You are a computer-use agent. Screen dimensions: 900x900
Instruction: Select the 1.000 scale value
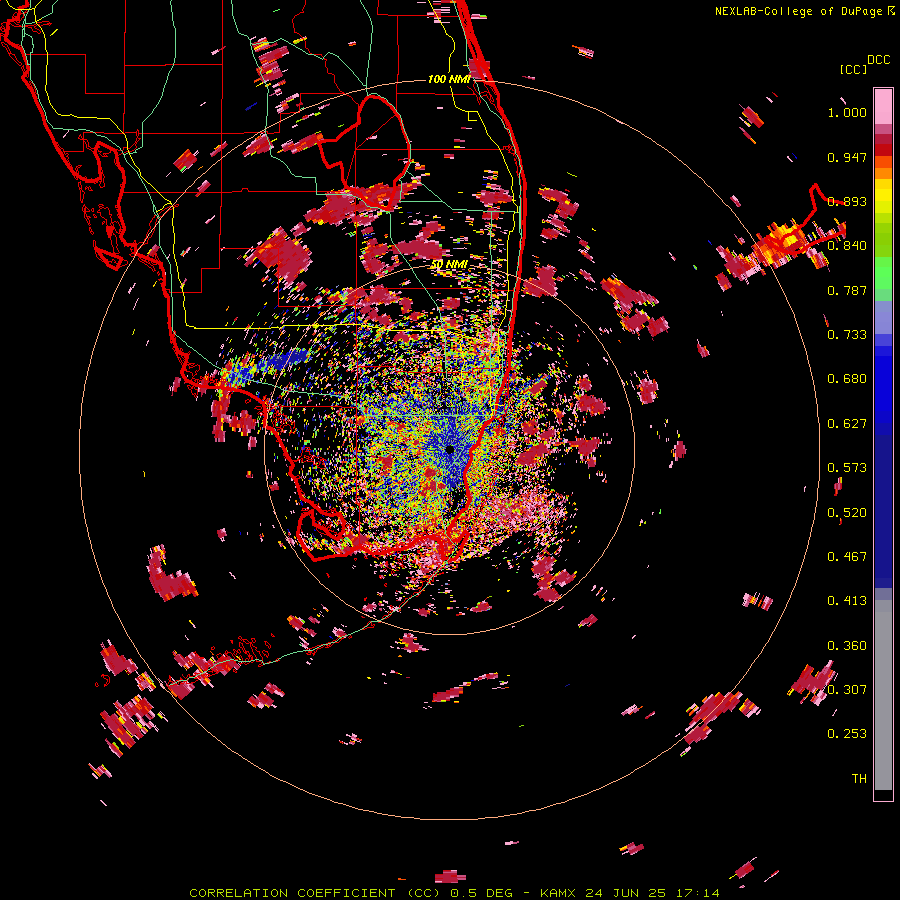(847, 112)
